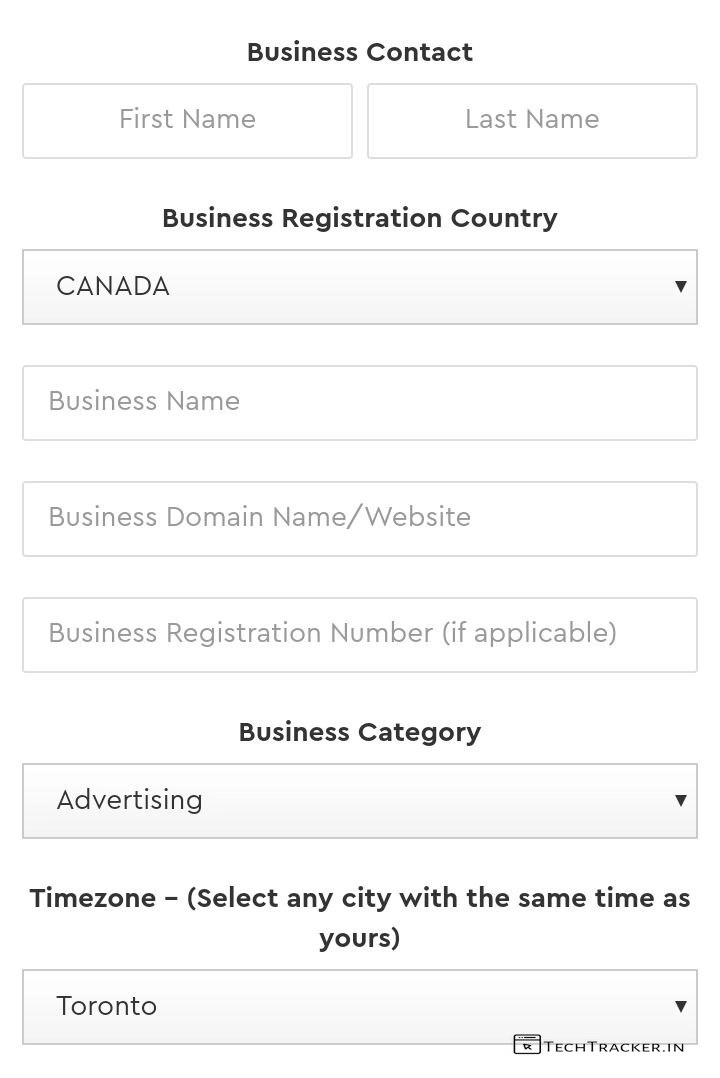Image resolution: width=720 pixels, height=1078 pixels.
Task: Click the arrow next to Advertising
Action: [x=680, y=801]
